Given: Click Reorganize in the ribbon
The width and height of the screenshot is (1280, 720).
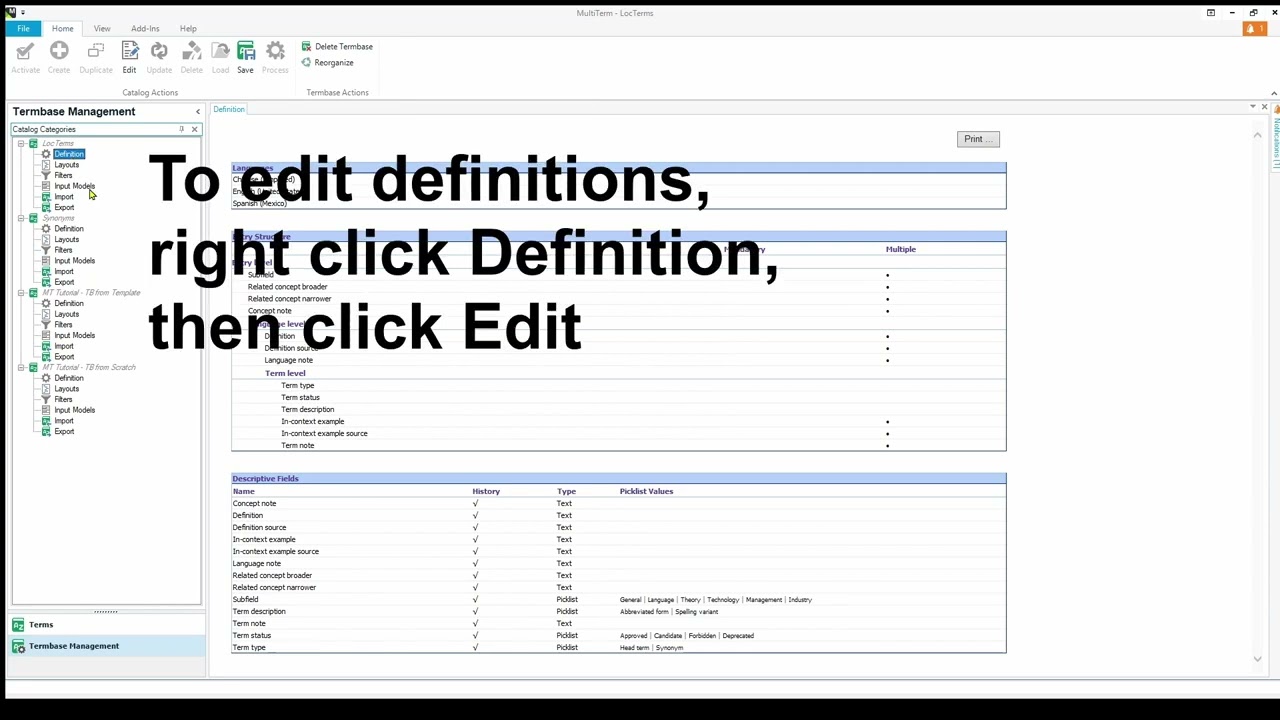Looking at the screenshot, I should tap(327, 62).
